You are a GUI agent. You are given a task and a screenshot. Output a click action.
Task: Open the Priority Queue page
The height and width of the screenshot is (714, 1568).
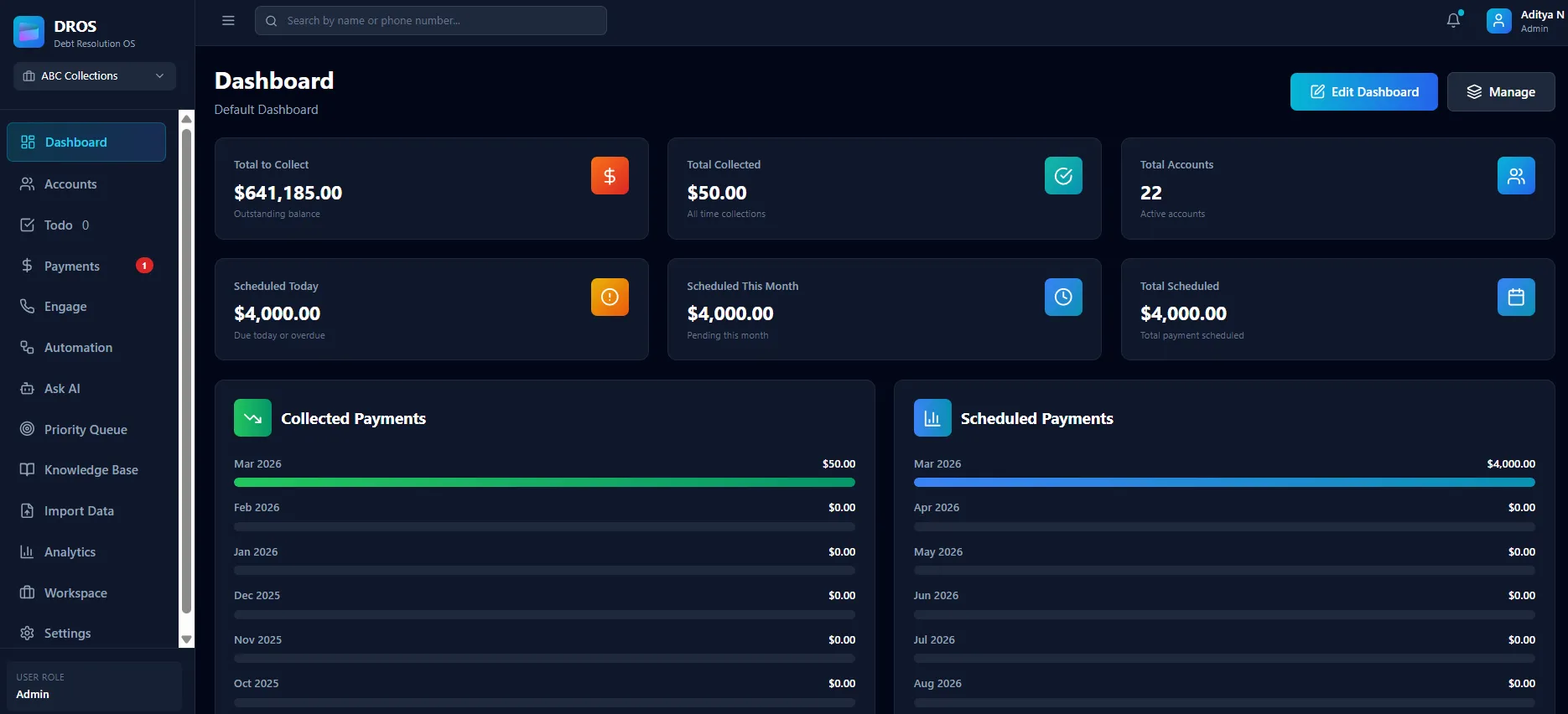(x=86, y=430)
